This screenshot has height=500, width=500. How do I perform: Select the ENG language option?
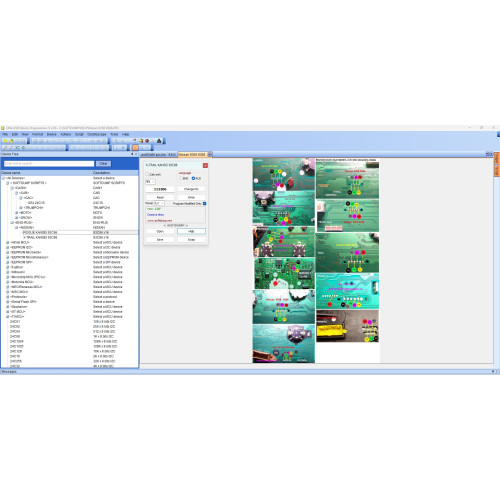(x=181, y=178)
